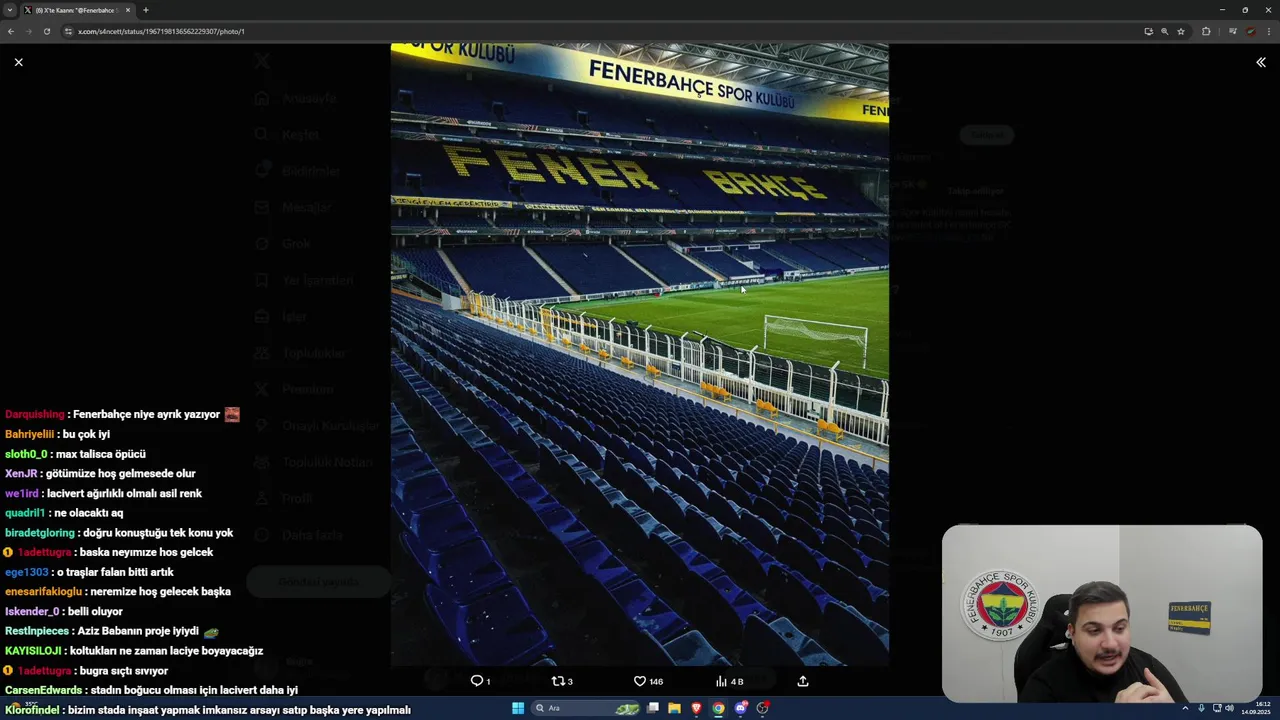
Task: Open Task View on the taskbar
Action: point(653,708)
